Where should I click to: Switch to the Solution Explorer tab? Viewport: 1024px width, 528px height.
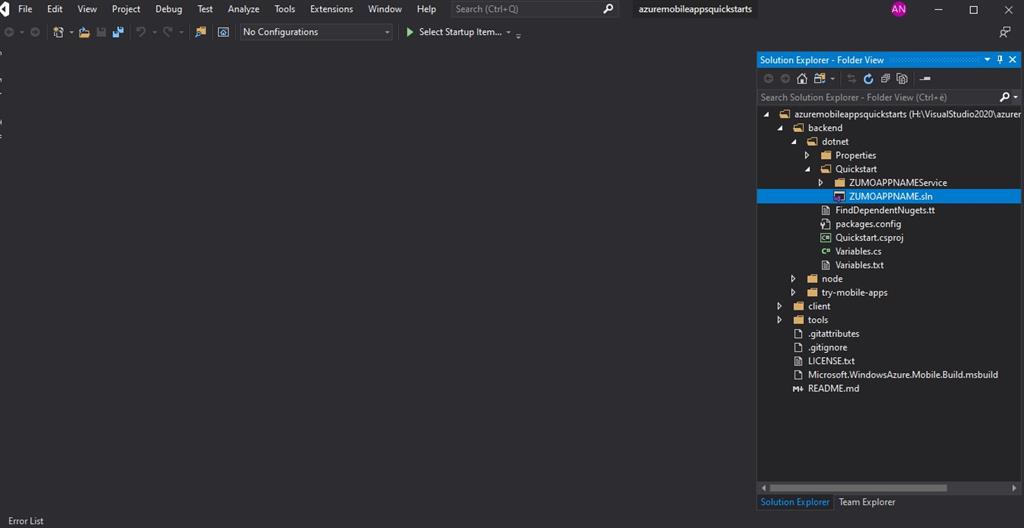tap(795, 503)
